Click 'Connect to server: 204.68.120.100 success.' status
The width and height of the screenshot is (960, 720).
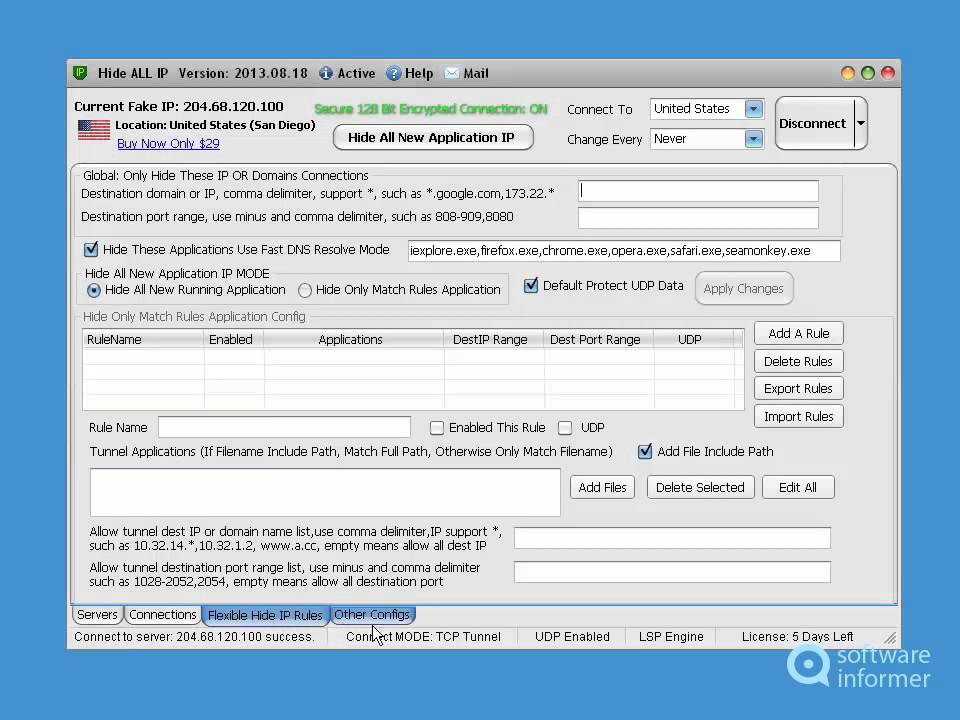point(194,637)
